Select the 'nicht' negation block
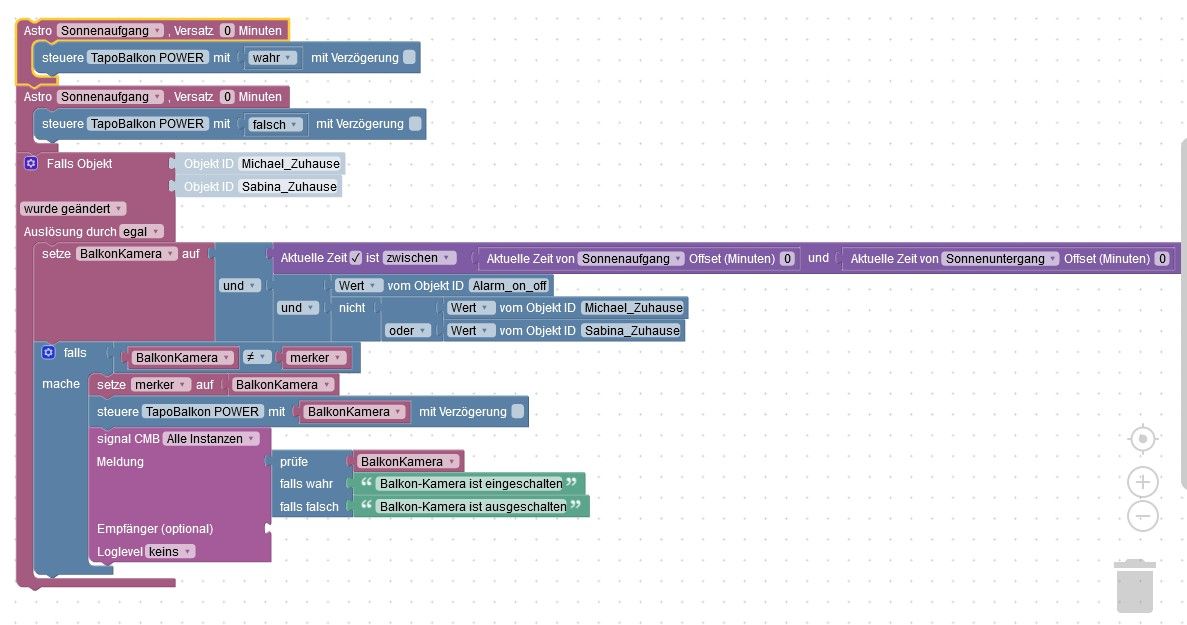This screenshot has height=625, width=1187. click(352, 308)
